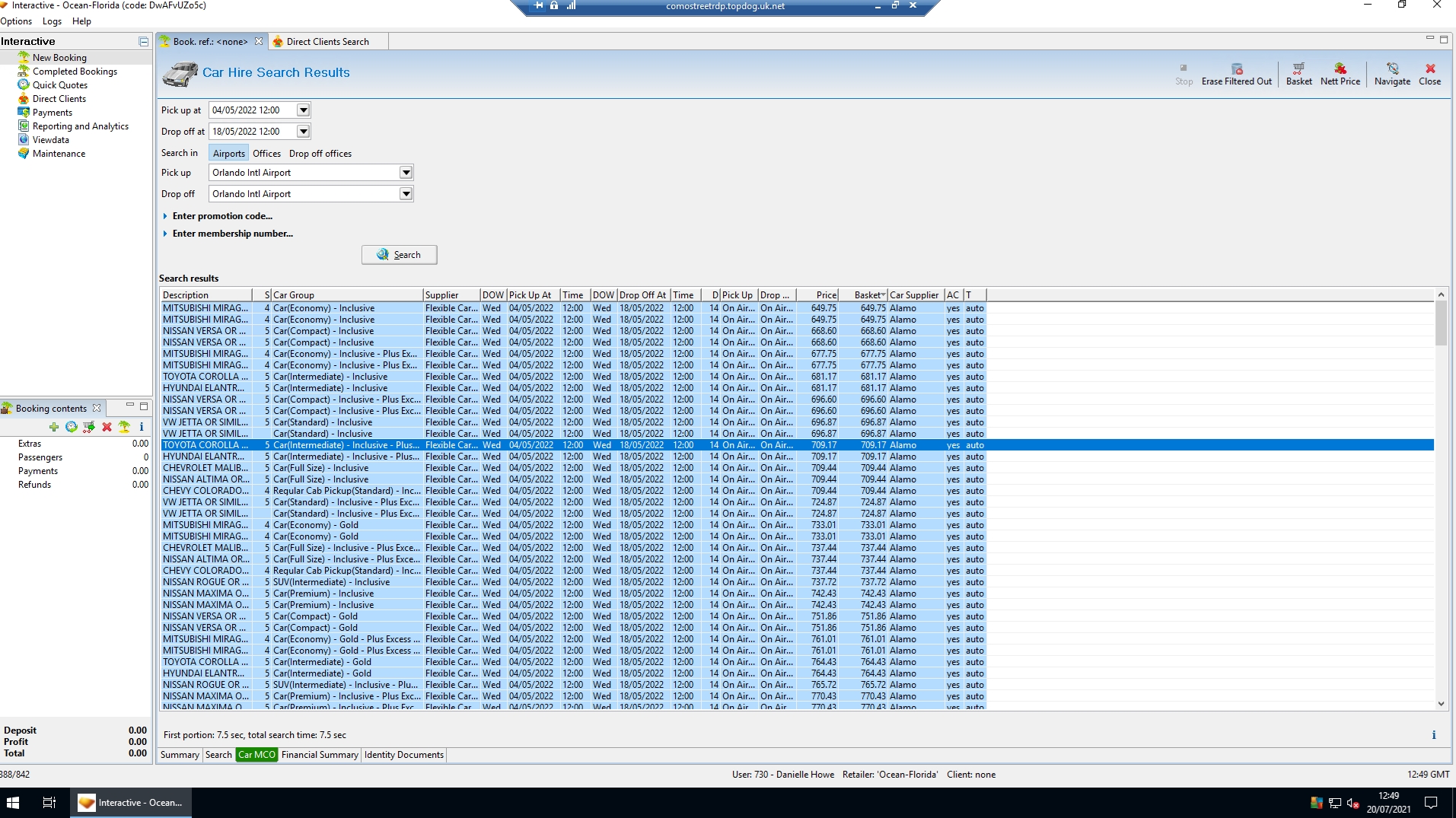Open the Drop off location dropdown
The width and height of the screenshot is (1456, 818).
coord(406,194)
